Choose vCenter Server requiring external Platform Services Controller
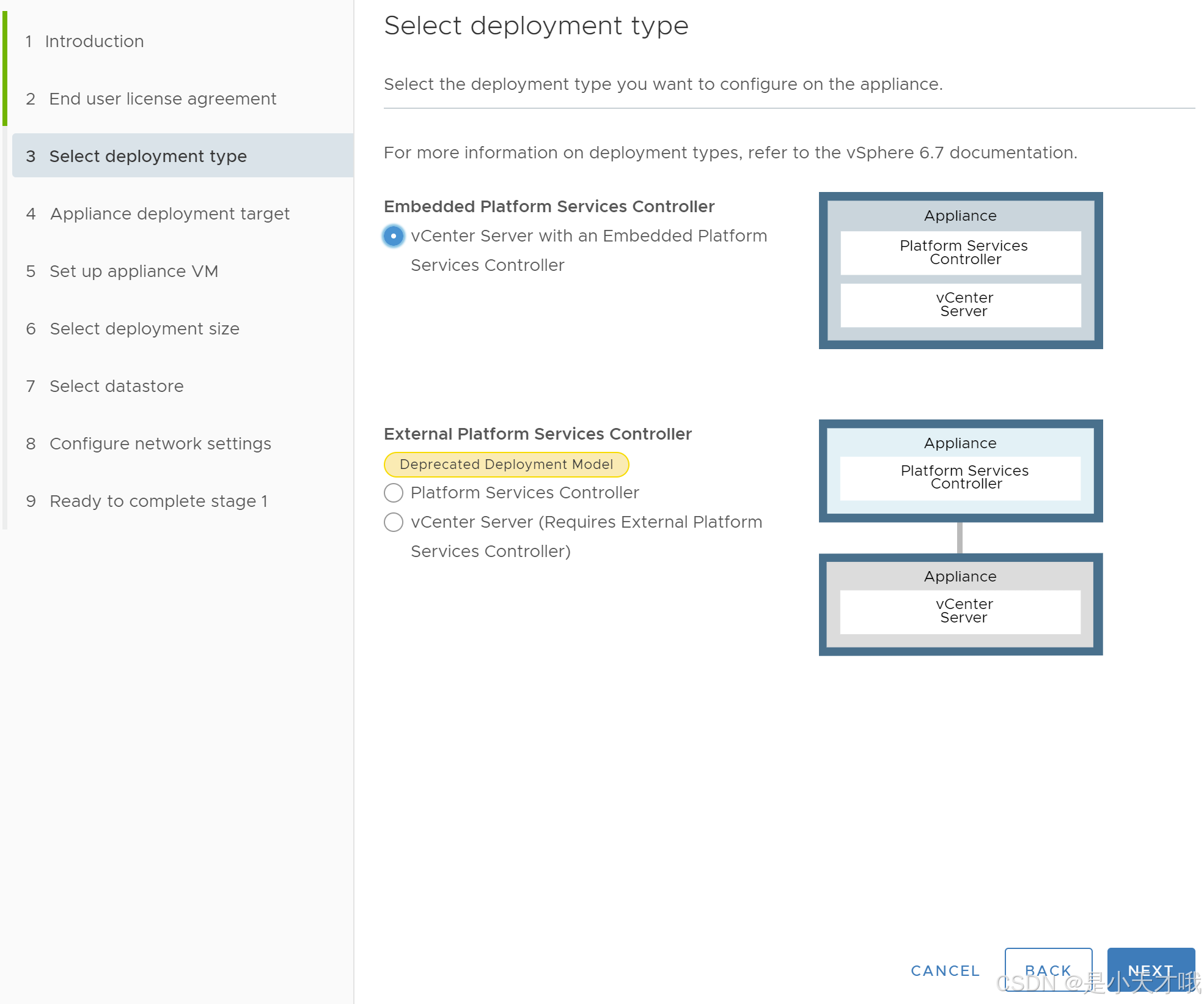 pos(394,522)
